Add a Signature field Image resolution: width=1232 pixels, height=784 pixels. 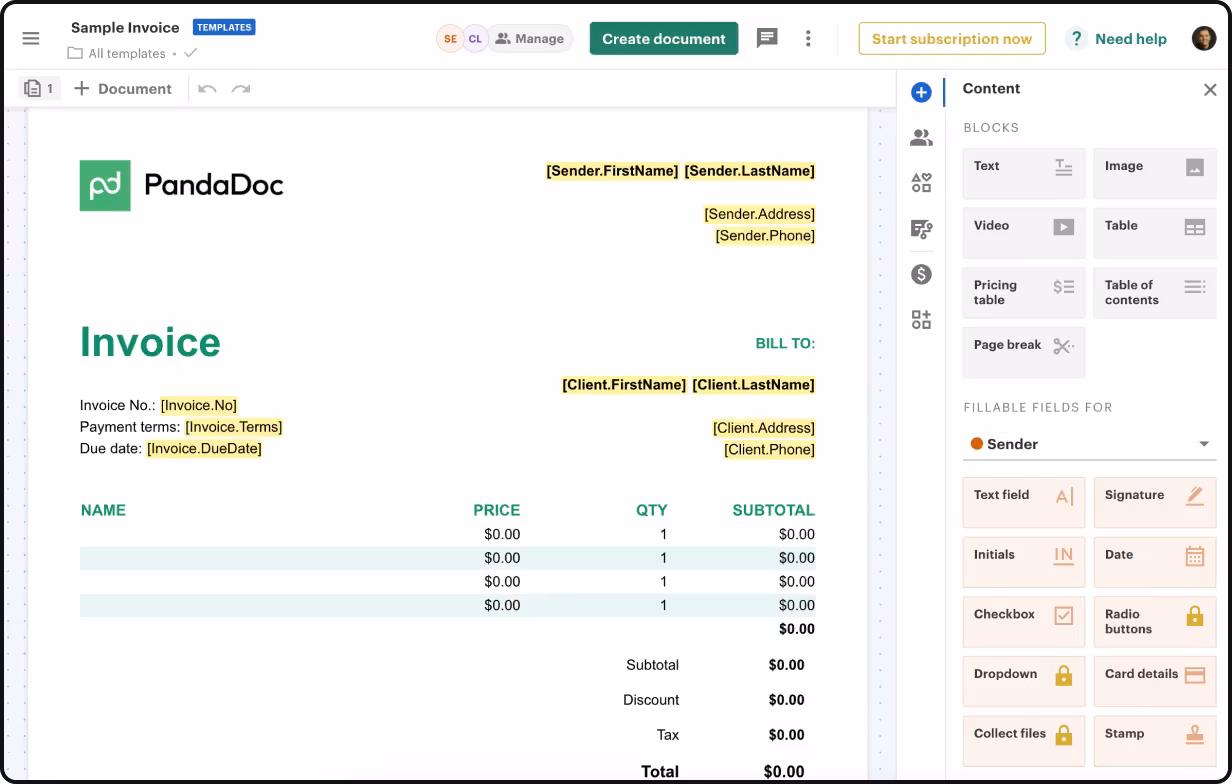pyautogui.click(x=1154, y=503)
